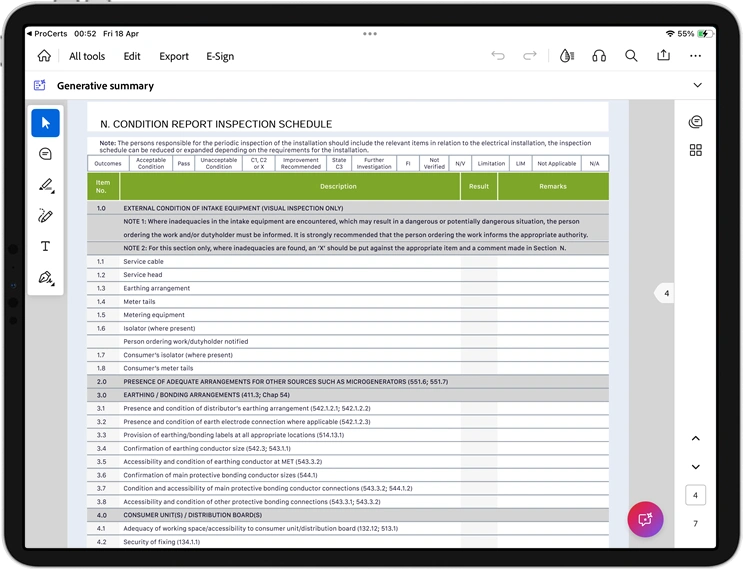This screenshot has height=569, width=743.
Task: Go to previous page with up chevron
Action: pyautogui.click(x=696, y=439)
